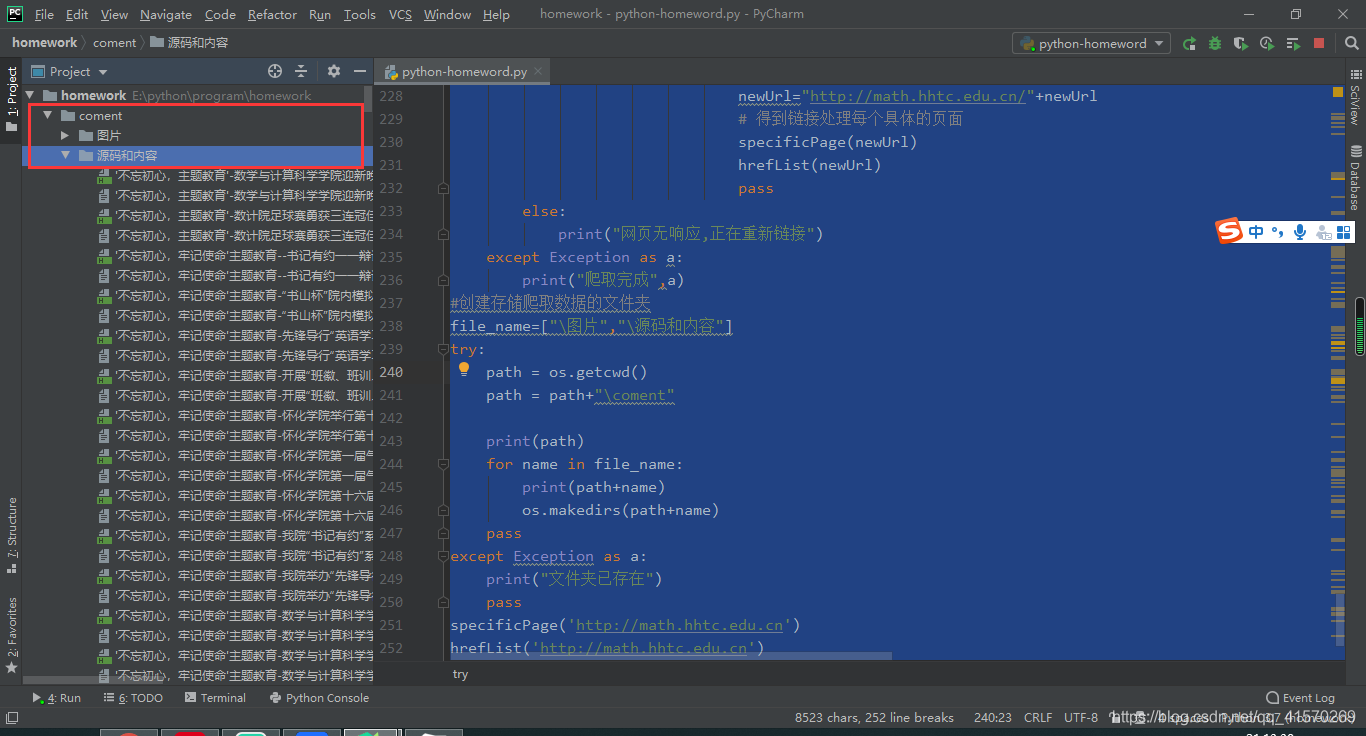Open the Project panel settings gear

[x=334, y=71]
